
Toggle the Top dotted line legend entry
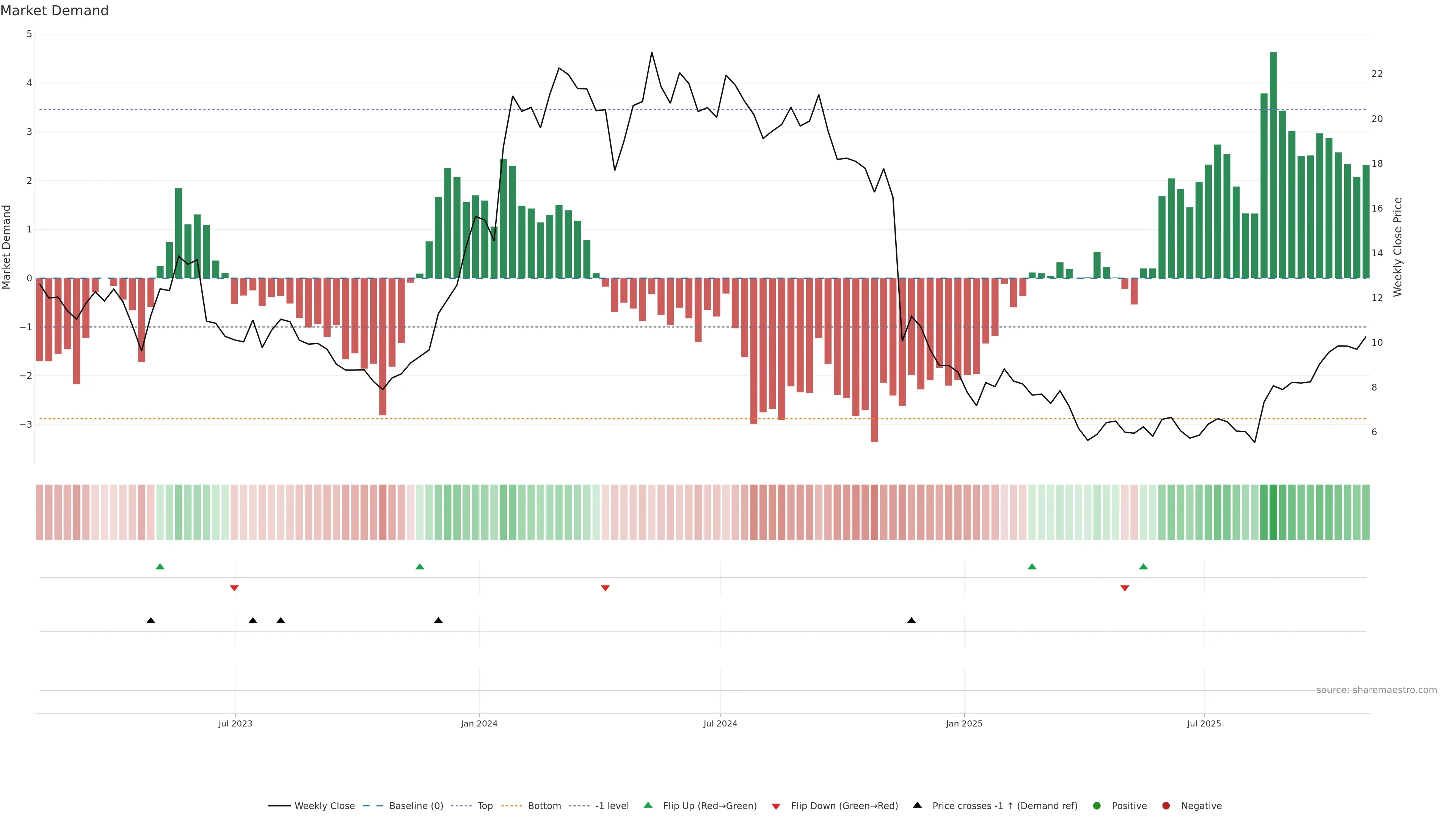click(x=485, y=806)
